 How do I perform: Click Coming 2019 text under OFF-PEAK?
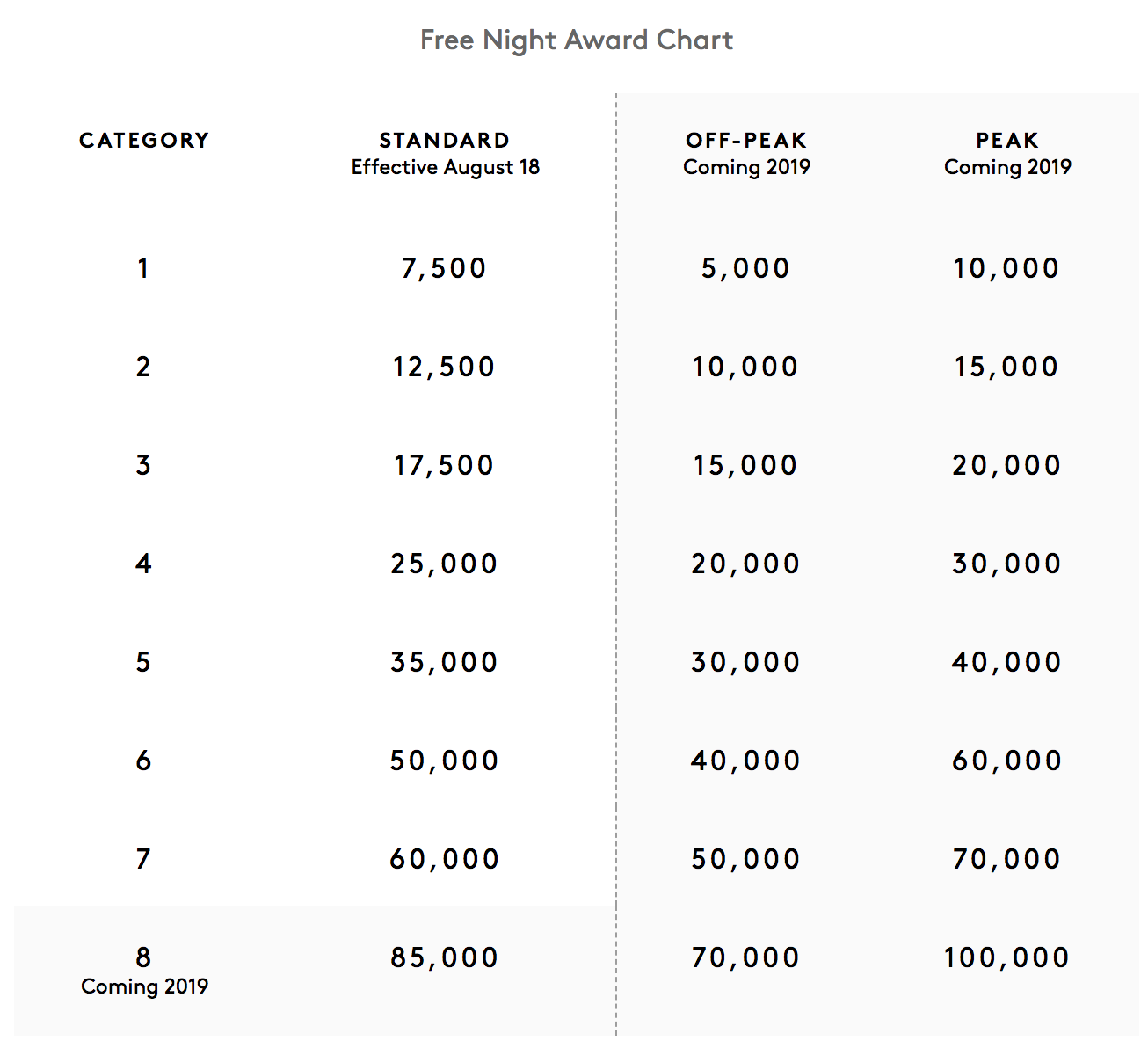tap(746, 167)
